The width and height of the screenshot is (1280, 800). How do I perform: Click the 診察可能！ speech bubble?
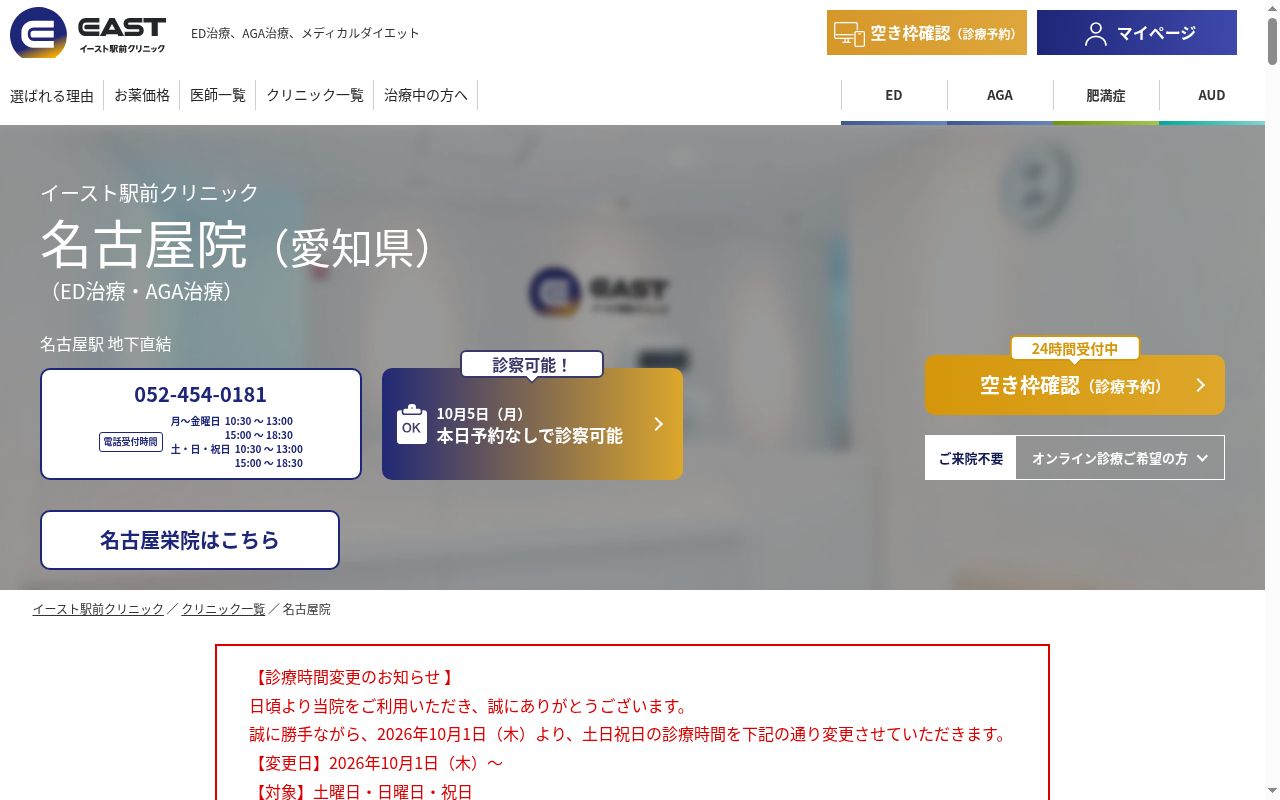pyautogui.click(x=532, y=365)
